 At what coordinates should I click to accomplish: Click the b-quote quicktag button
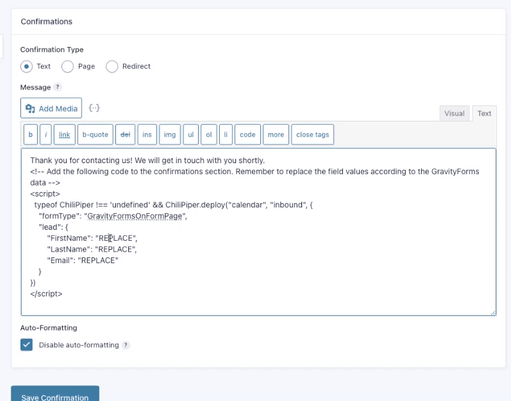click(95, 134)
